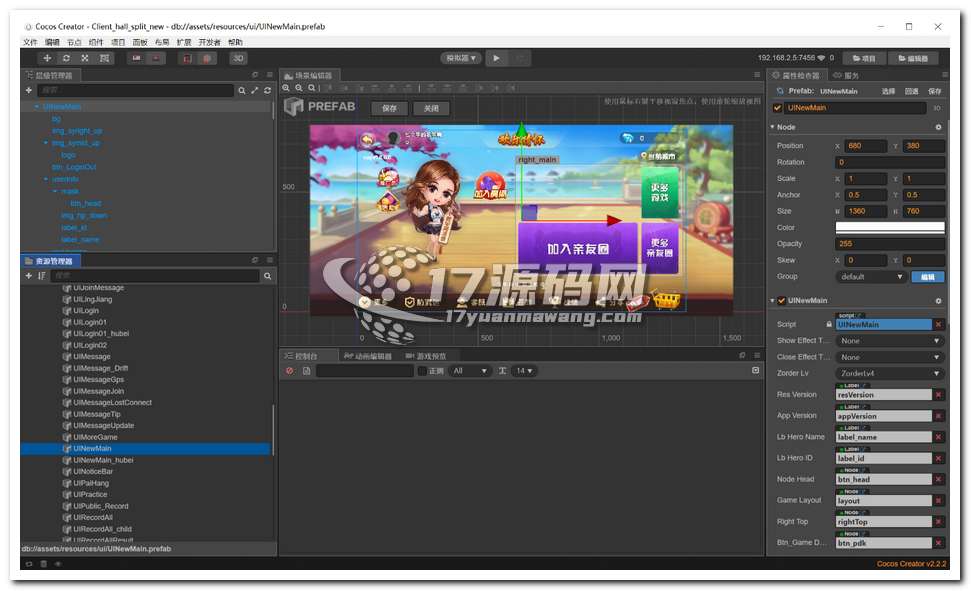Select the scale transform tool

[x=85, y=58]
